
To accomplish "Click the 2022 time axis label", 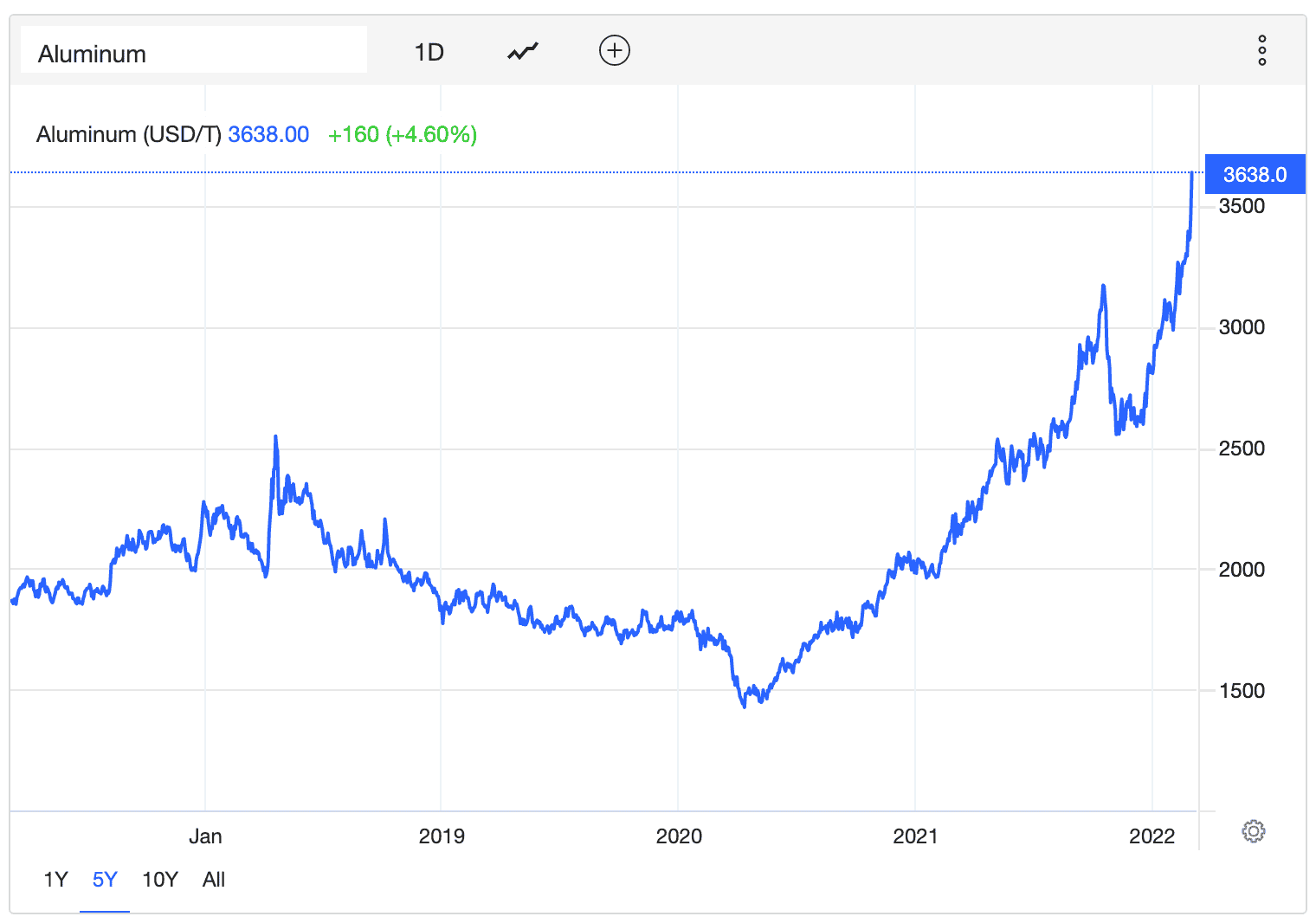I will (x=1152, y=836).
